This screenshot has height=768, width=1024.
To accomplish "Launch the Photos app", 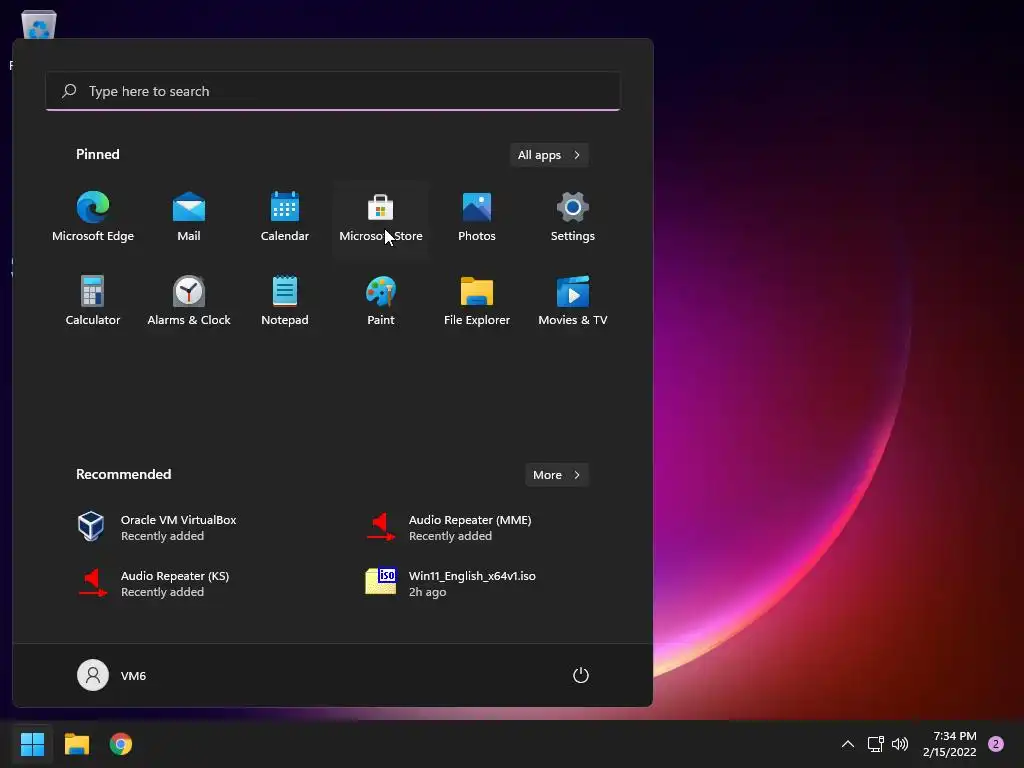I will pyautogui.click(x=477, y=218).
